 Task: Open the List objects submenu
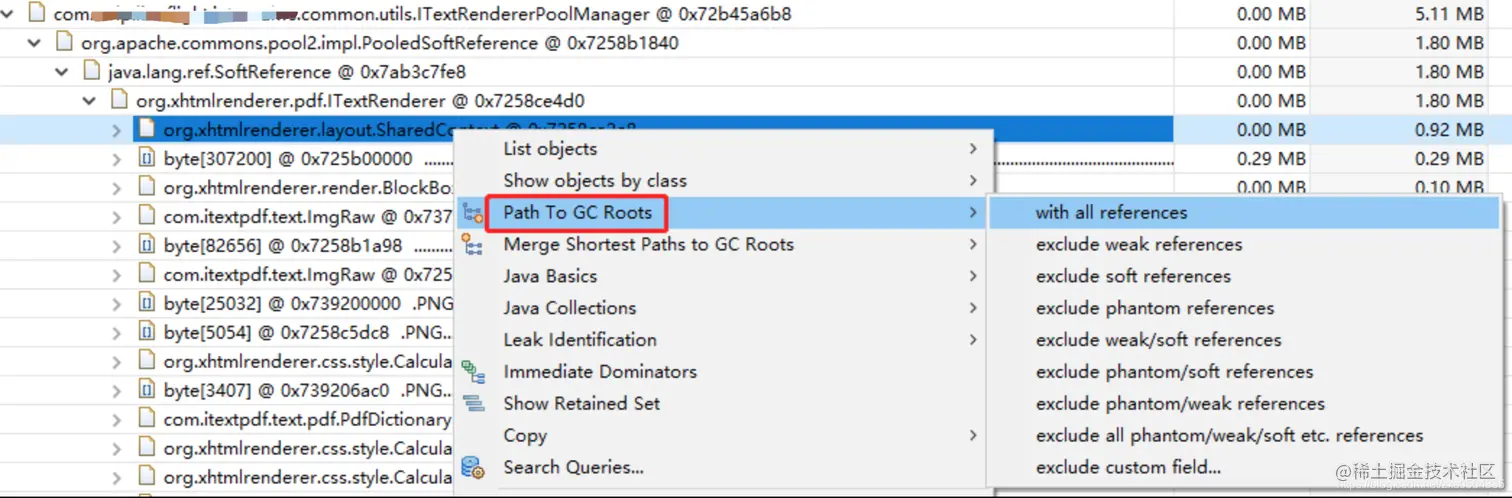737,149
